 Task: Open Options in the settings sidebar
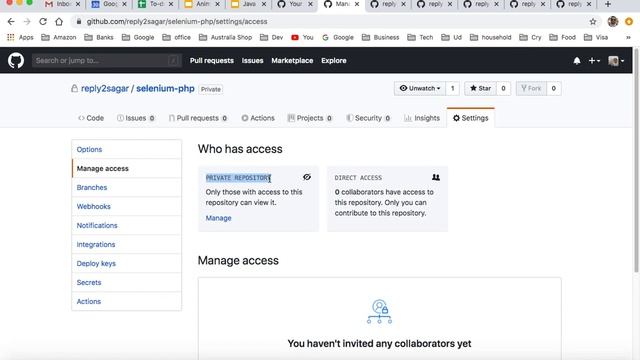(127, 149)
